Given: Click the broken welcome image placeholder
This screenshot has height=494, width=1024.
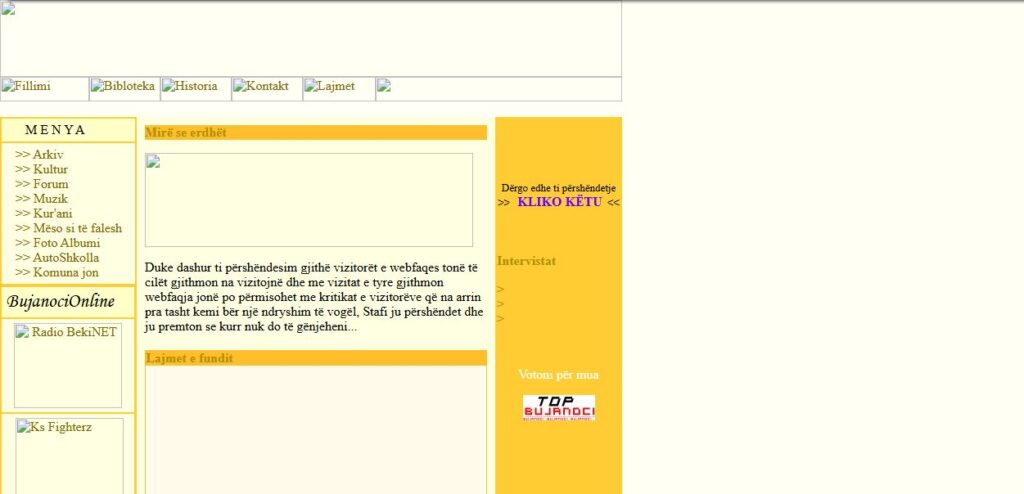Looking at the screenshot, I should point(308,200).
